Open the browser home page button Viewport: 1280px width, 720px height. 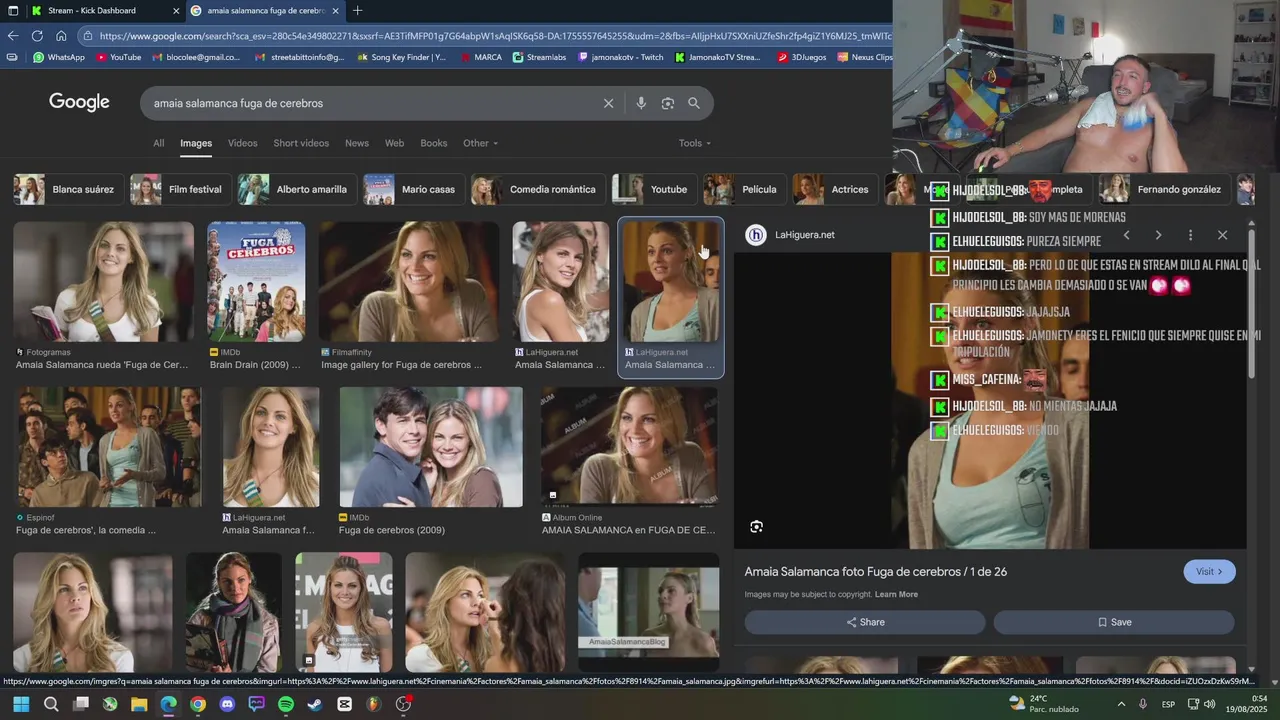(61, 36)
